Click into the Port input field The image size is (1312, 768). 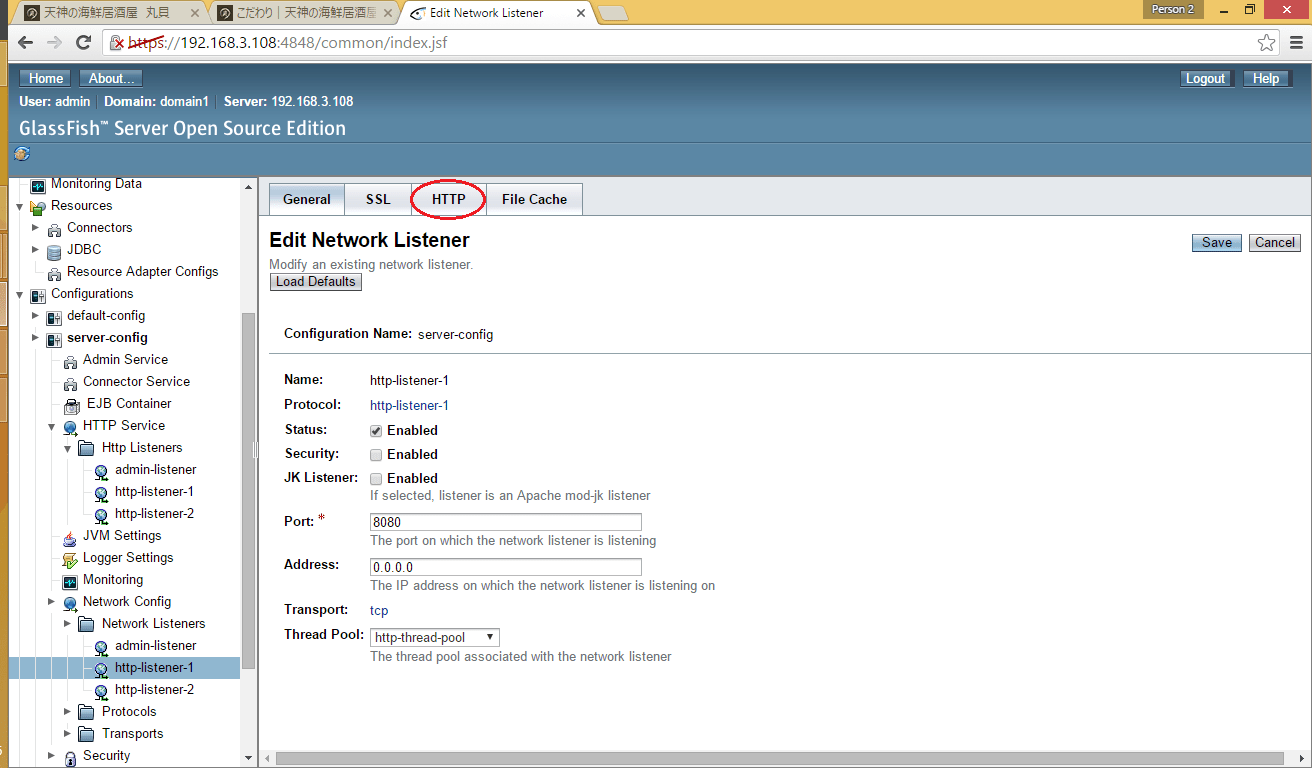506,522
